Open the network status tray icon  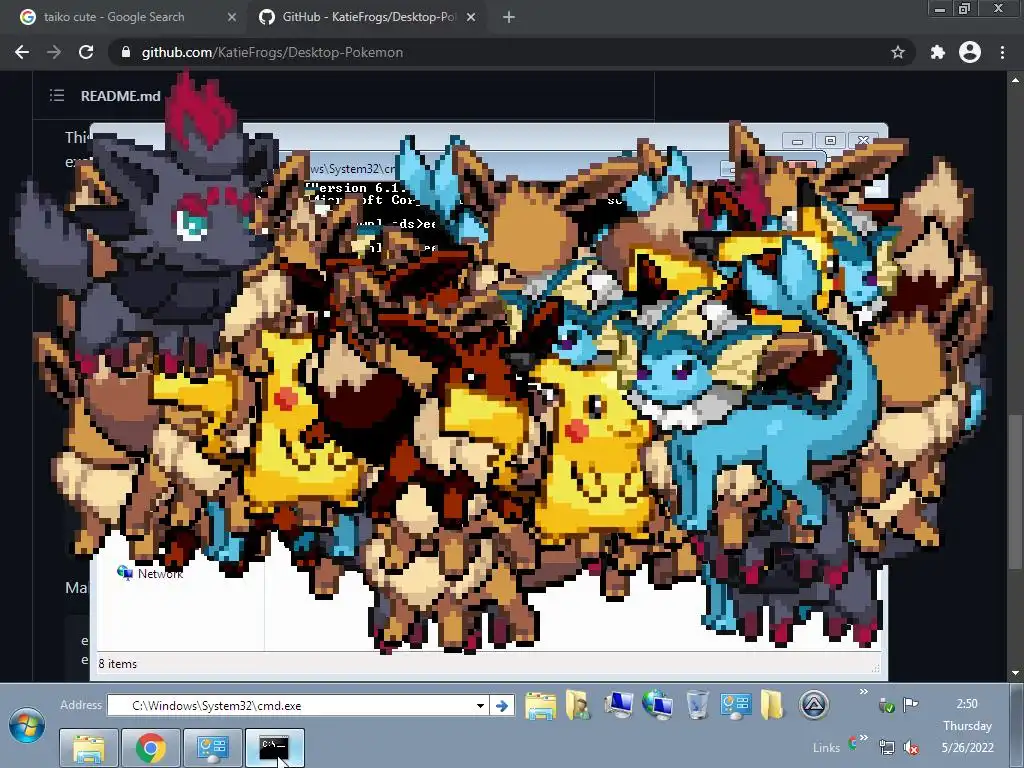[886, 747]
